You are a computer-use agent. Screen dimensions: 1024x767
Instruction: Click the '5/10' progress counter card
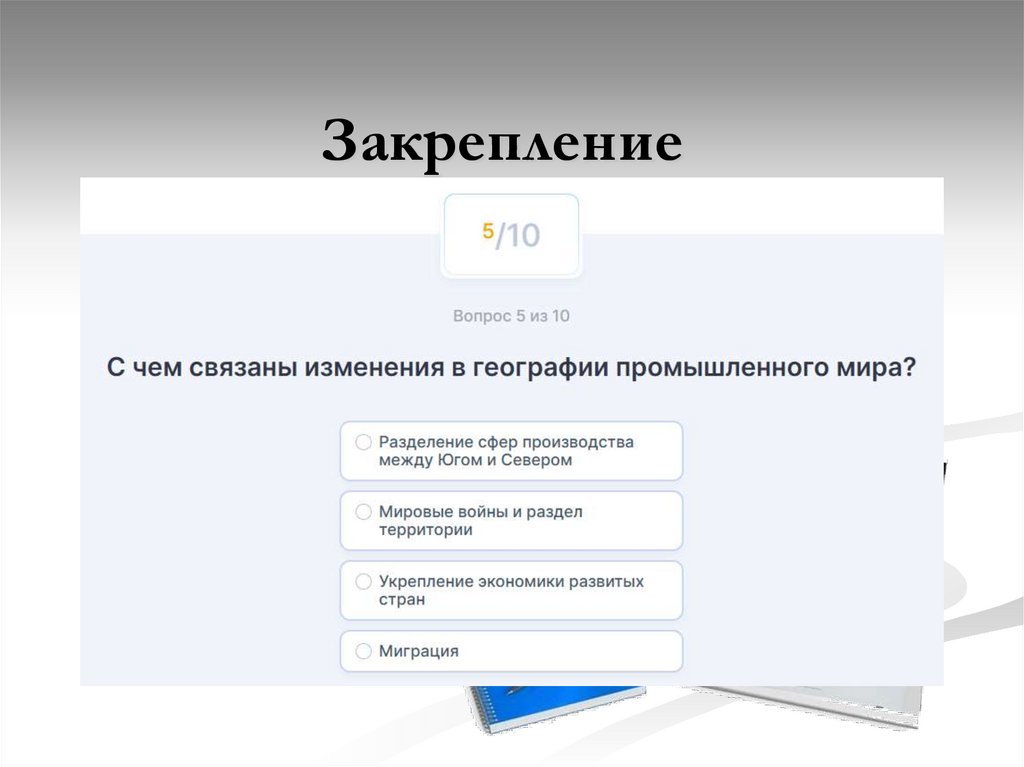(511, 233)
